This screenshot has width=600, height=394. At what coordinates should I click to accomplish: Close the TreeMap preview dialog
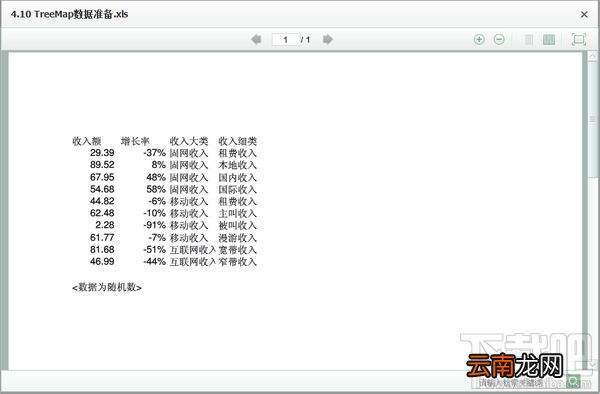(584, 15)
